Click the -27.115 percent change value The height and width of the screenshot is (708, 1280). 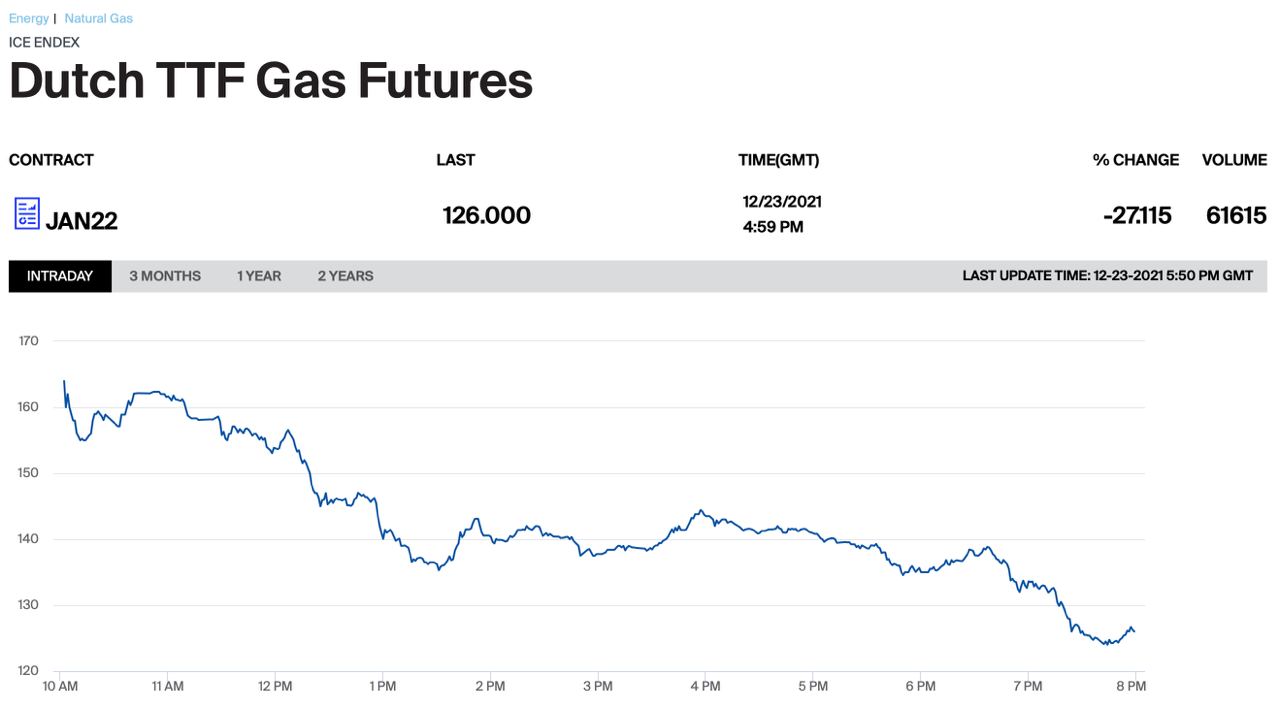pyautogui.click(x=1137, y=215)
